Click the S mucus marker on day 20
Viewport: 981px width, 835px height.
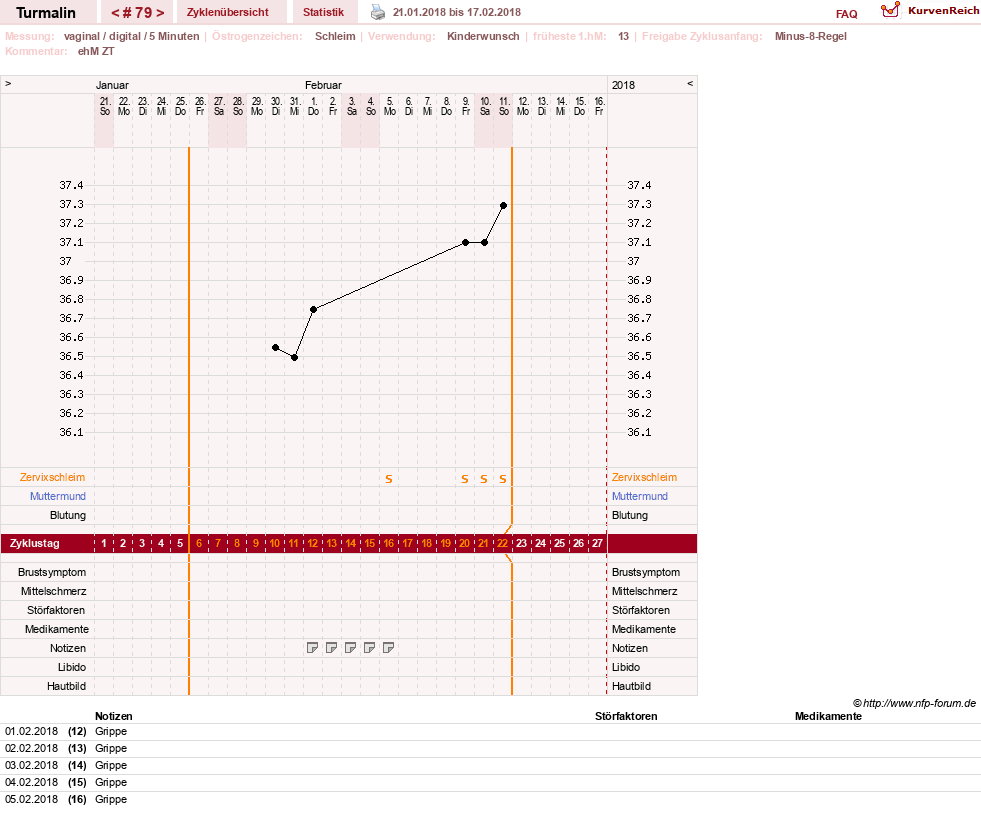click(465, 479)
